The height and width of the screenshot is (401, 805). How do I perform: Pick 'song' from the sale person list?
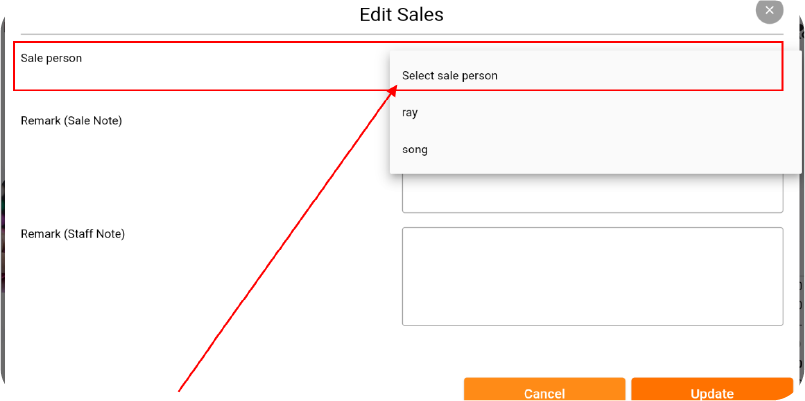tap(596, 149)
